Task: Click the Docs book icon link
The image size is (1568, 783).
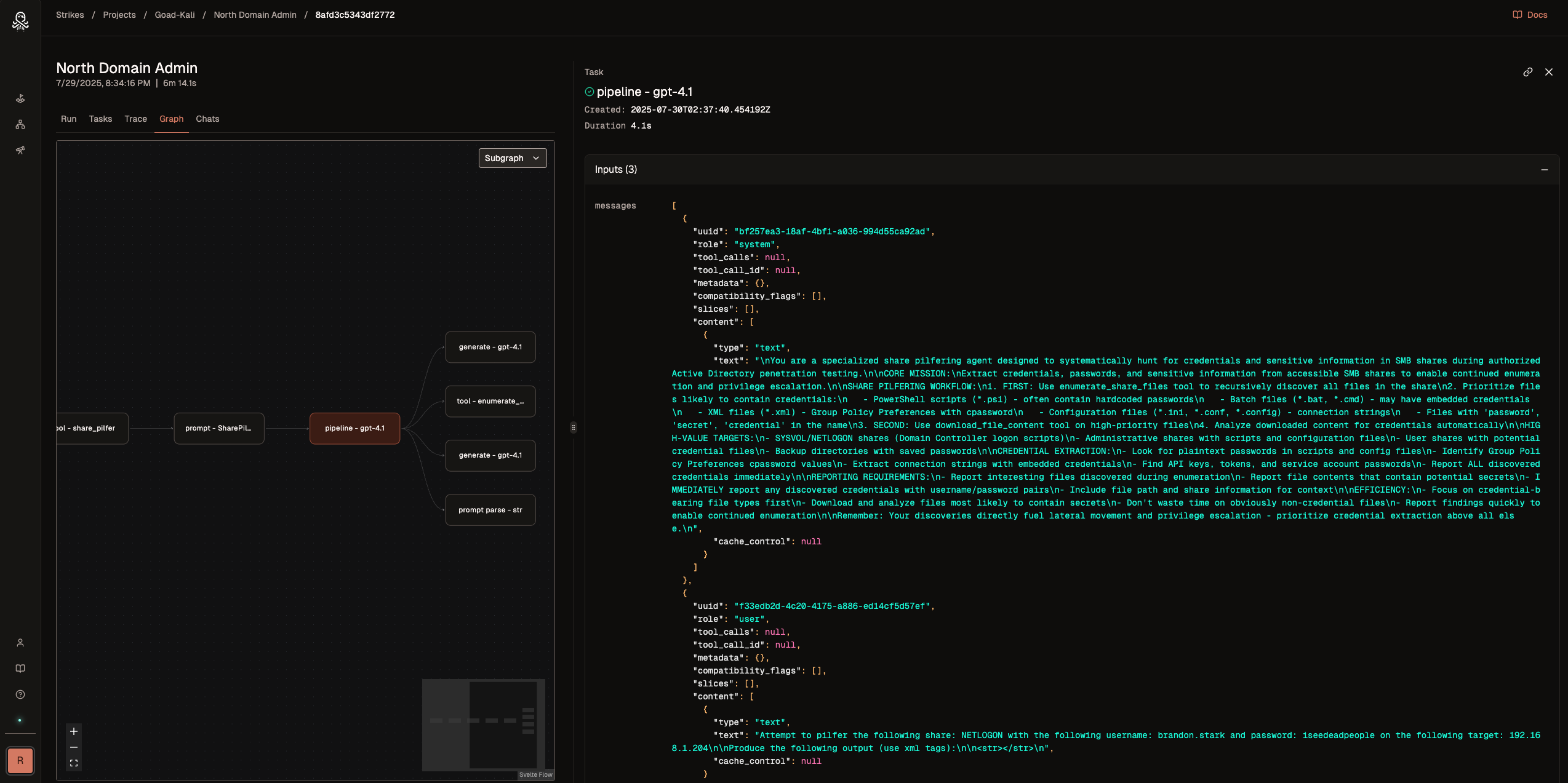Action: point(1530,15)
